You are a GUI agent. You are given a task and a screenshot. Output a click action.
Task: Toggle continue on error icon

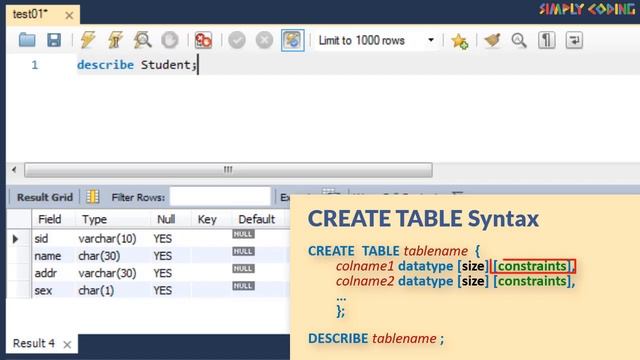(203, 40)
